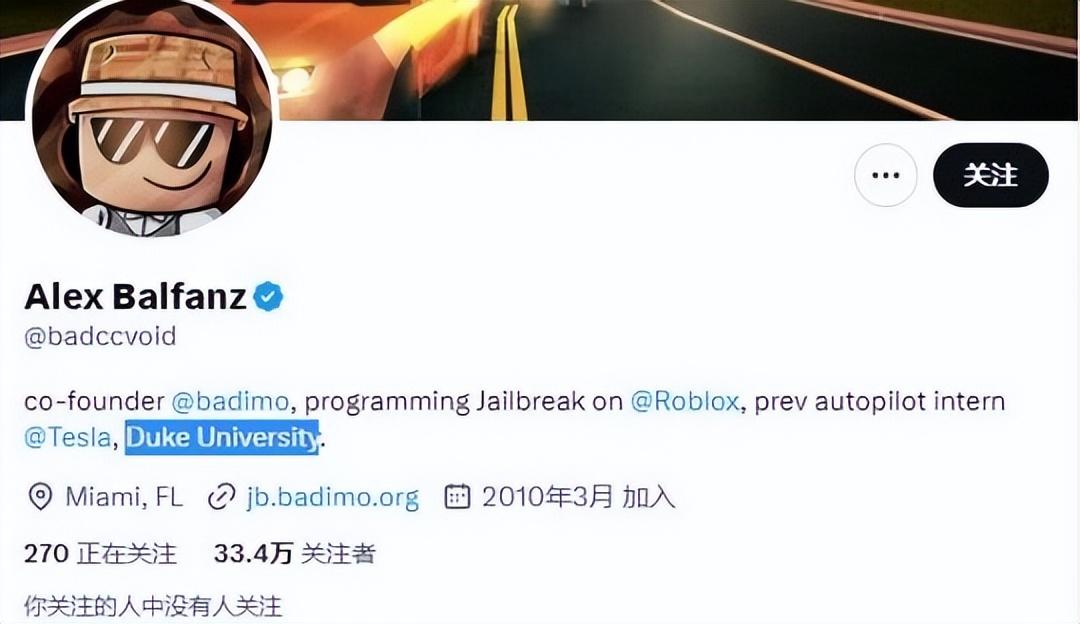
Task: View the 33.4万 关注者 followers list
Action: pyautogui.click(x=295, y=553)
